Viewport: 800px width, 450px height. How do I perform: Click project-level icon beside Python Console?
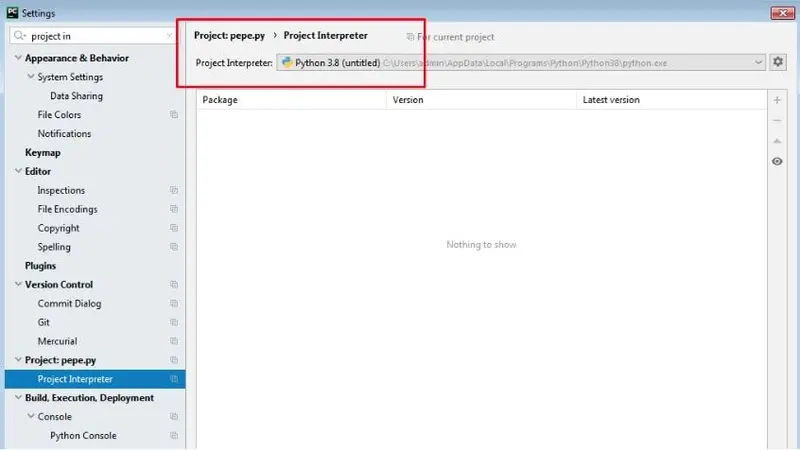pyautogui.click(x=174, y=436)
